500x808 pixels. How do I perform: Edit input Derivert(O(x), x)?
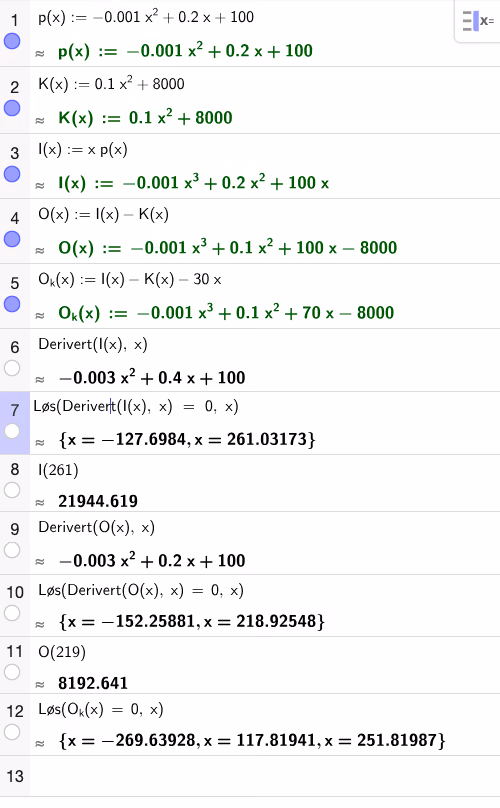pyautogui.click(x=96, y=527)
